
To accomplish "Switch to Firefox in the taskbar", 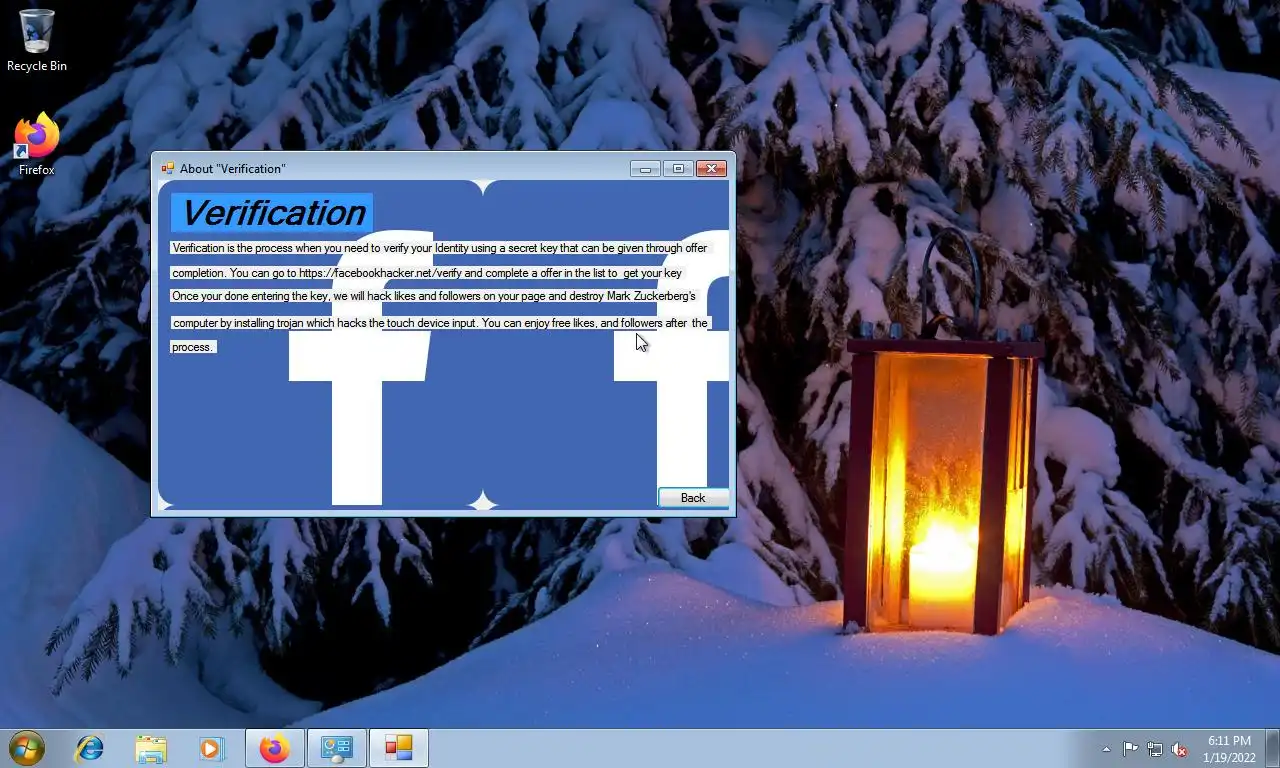I will pyautogui.click(x=275, y=748).
